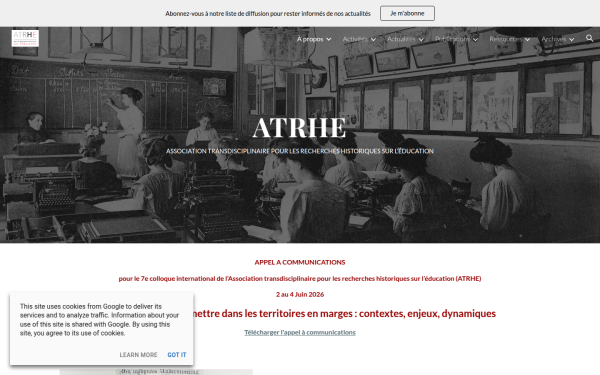This screenshot has height=375, width=600.
Task: Click the territoires en marges heading
Action: [x=344, y=314]
